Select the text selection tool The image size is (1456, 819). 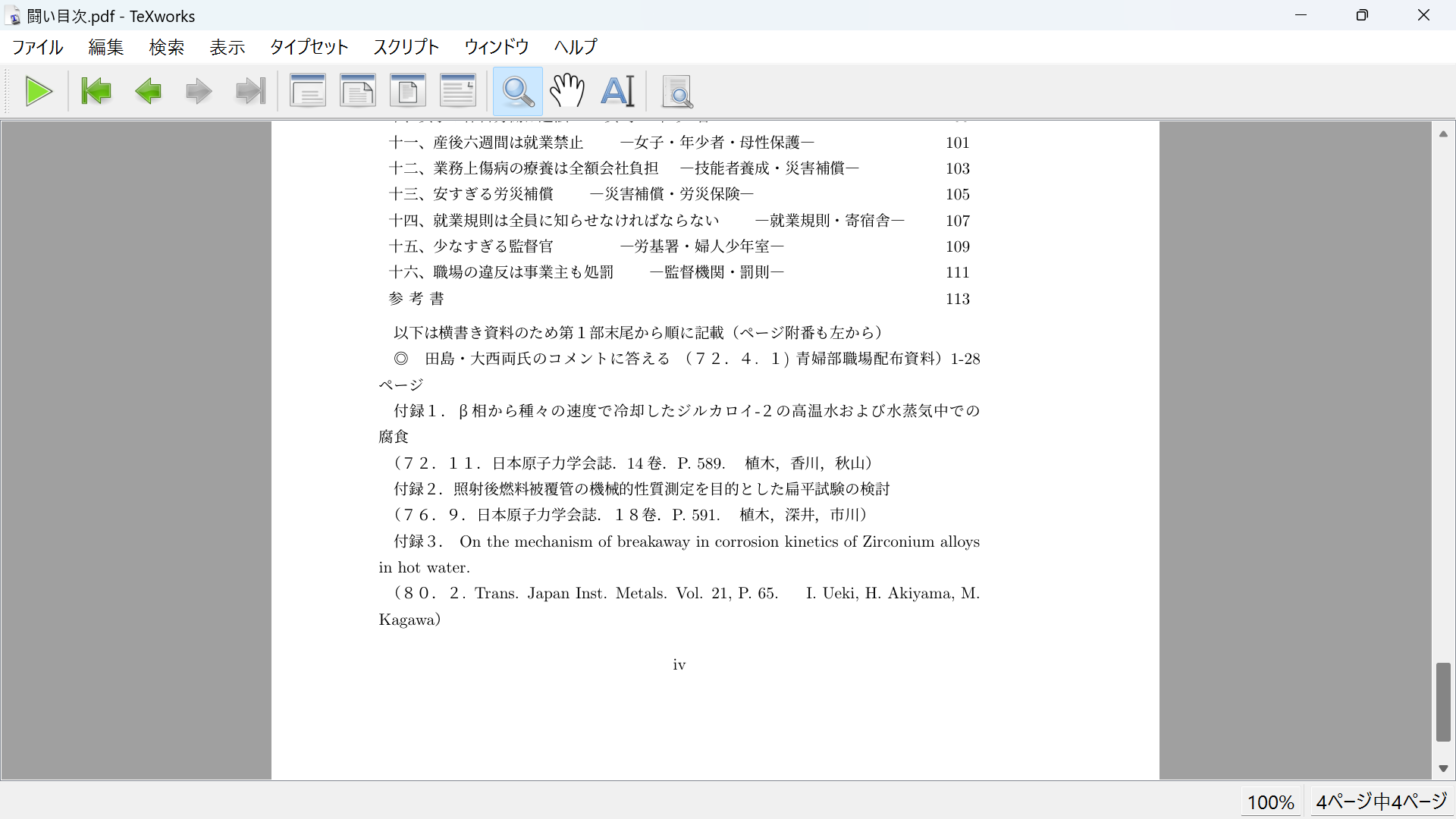(x=617, y=92)
